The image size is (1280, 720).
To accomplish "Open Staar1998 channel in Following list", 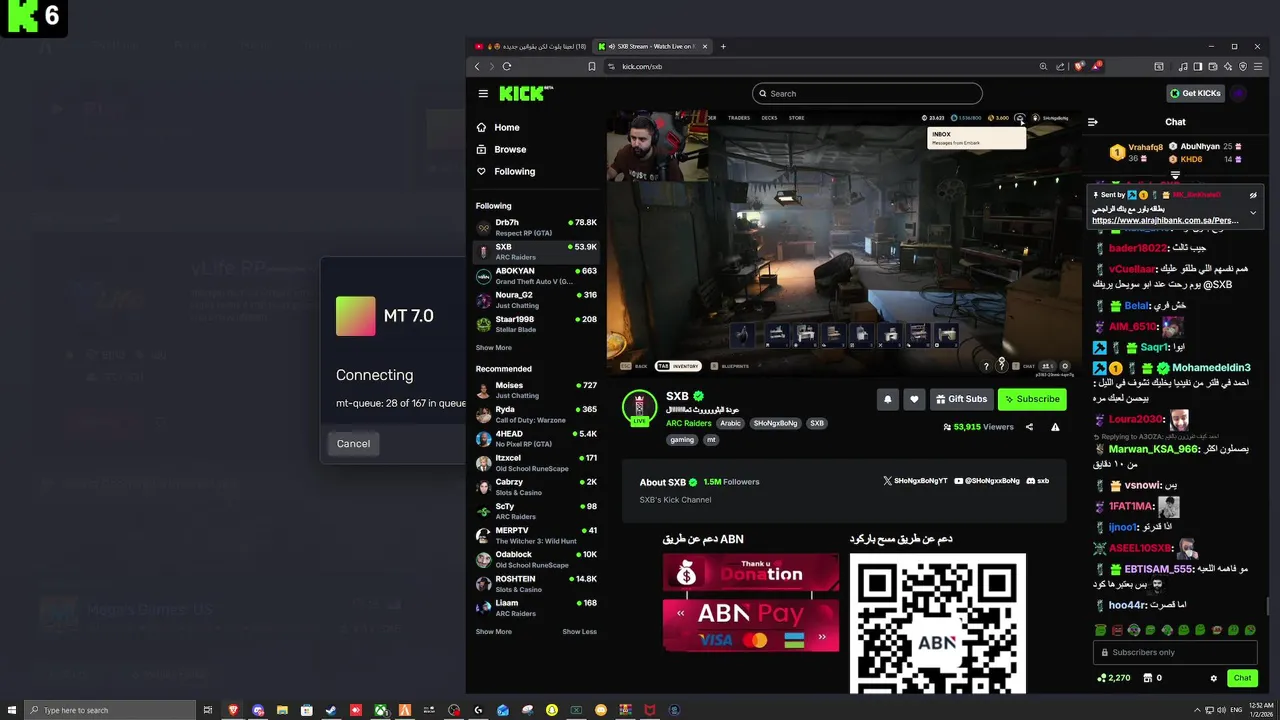I will tap(536, 324).
